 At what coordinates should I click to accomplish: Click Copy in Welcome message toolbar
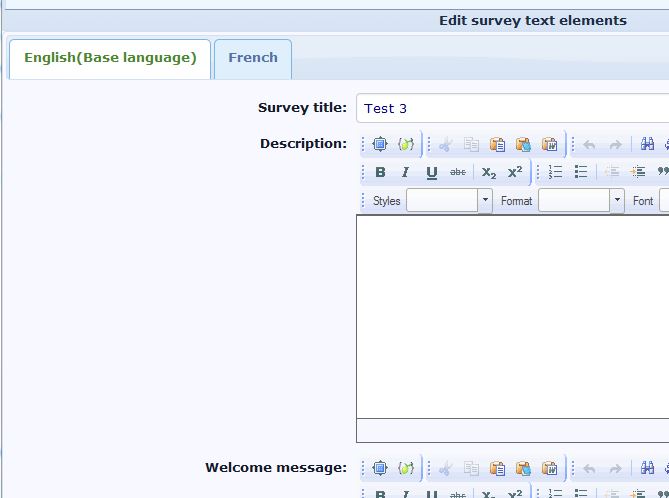pyautogui.click(x=471, y=468)
